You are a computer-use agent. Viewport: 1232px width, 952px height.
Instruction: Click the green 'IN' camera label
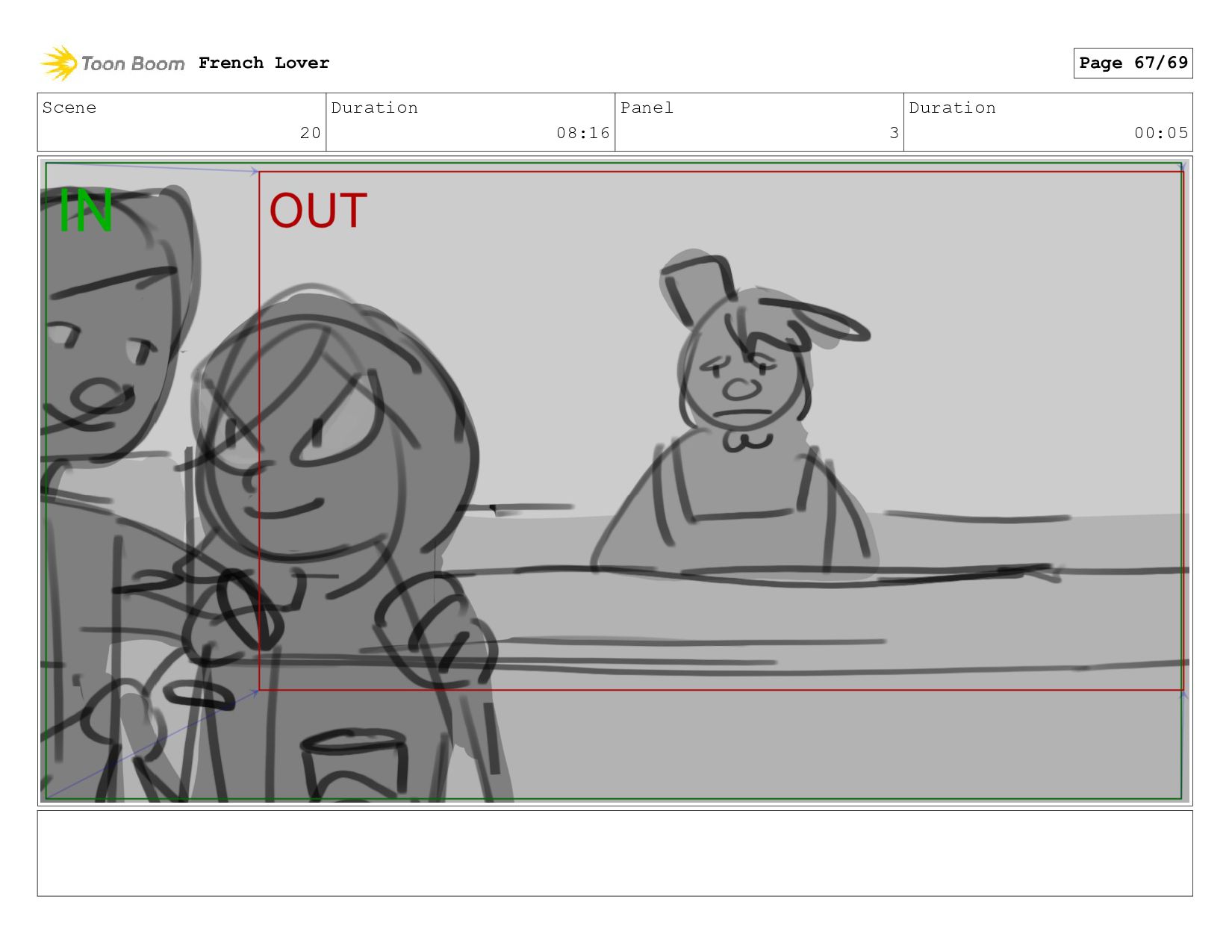point(86,211)
